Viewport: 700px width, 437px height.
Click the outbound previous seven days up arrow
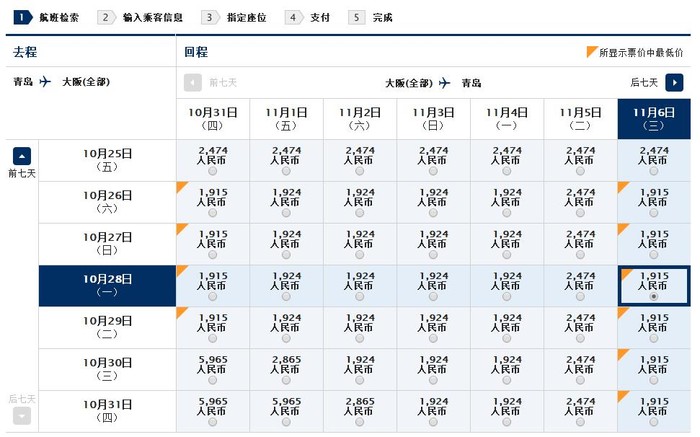[22, 155]
